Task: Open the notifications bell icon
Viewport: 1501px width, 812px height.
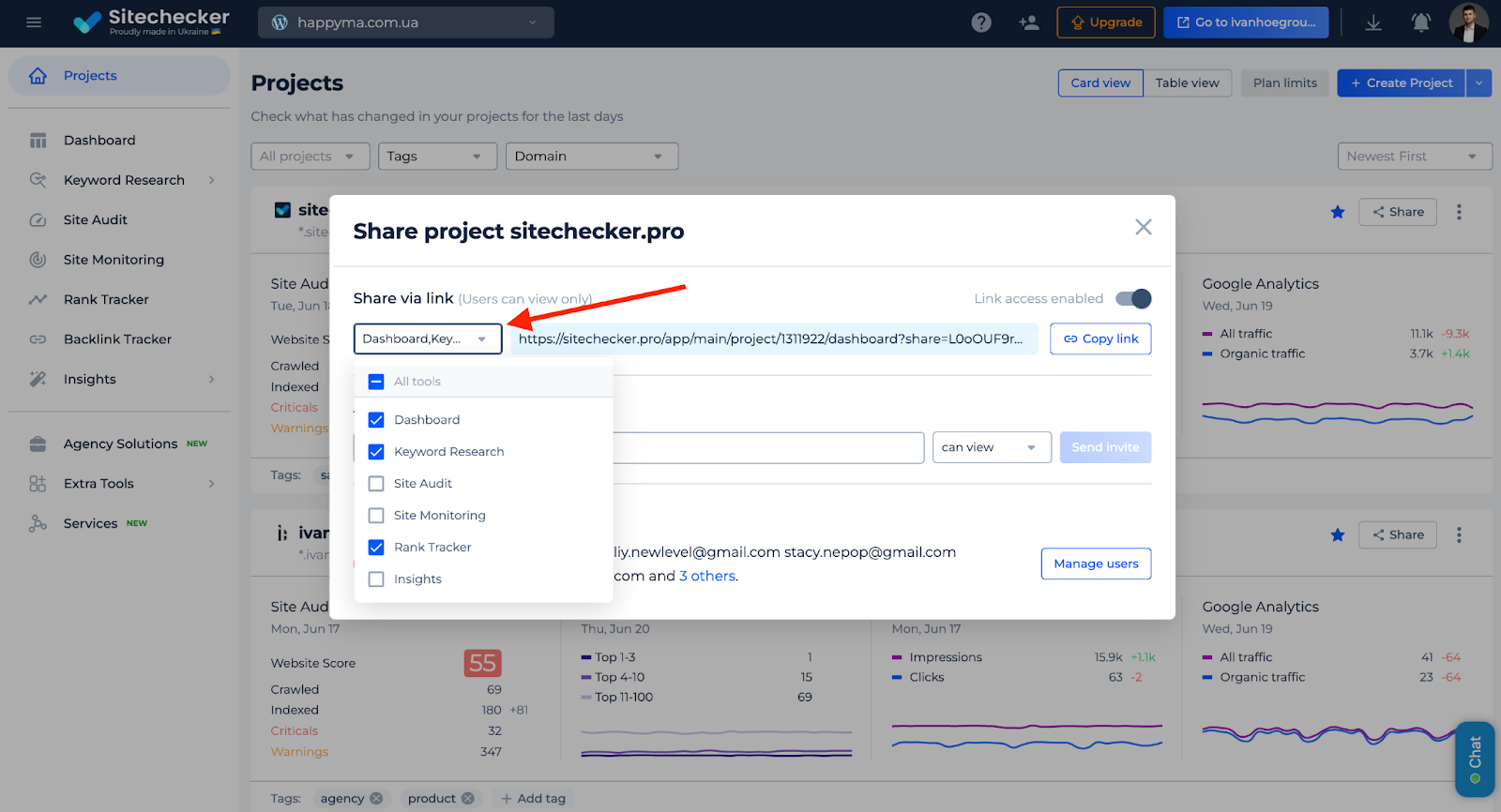Action: click(x=1421, y=23)
